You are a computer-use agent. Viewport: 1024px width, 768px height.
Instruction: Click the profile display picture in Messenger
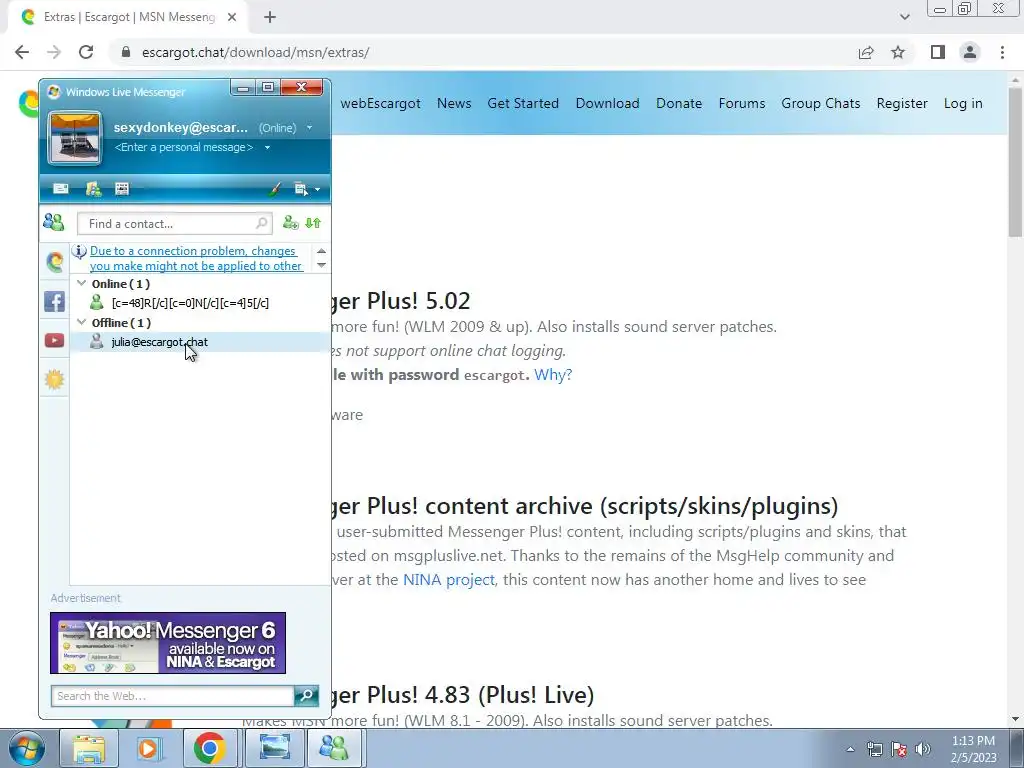click(x=74, y=138)
